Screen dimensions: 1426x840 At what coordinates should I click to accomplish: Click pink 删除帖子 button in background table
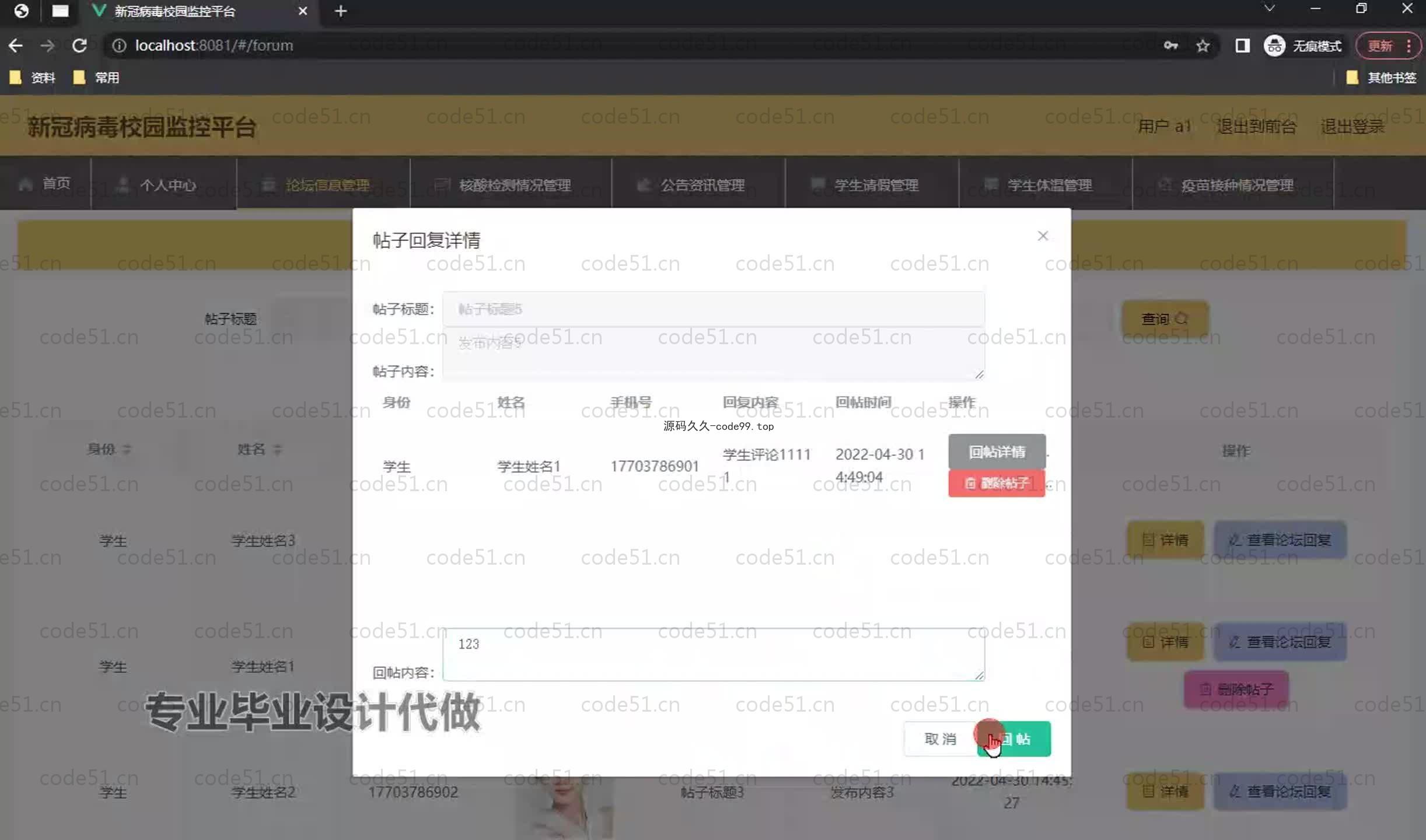coord(1236,689)
